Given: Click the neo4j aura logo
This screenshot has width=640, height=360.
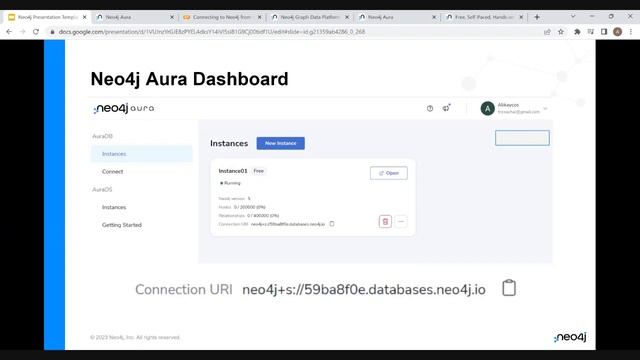Looking at the screenshot, I should pos(124,109).
